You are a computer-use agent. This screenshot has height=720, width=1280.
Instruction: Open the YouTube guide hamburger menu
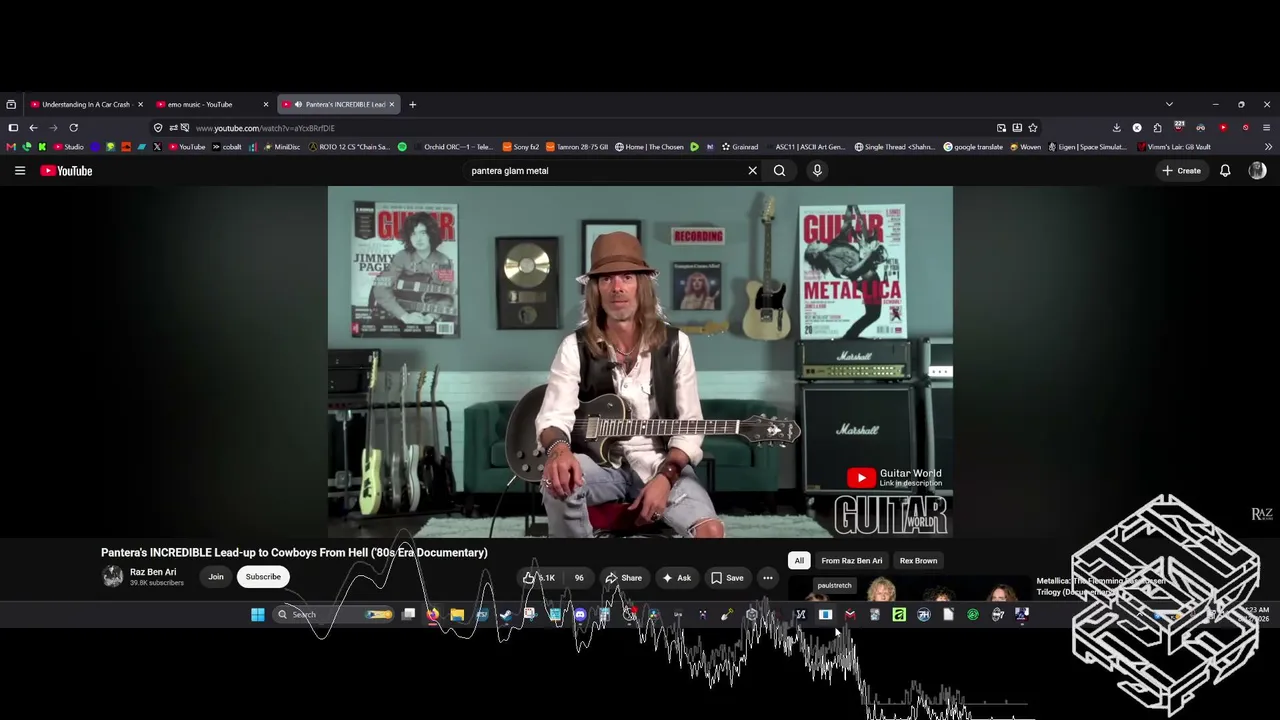tap(19, 171)
